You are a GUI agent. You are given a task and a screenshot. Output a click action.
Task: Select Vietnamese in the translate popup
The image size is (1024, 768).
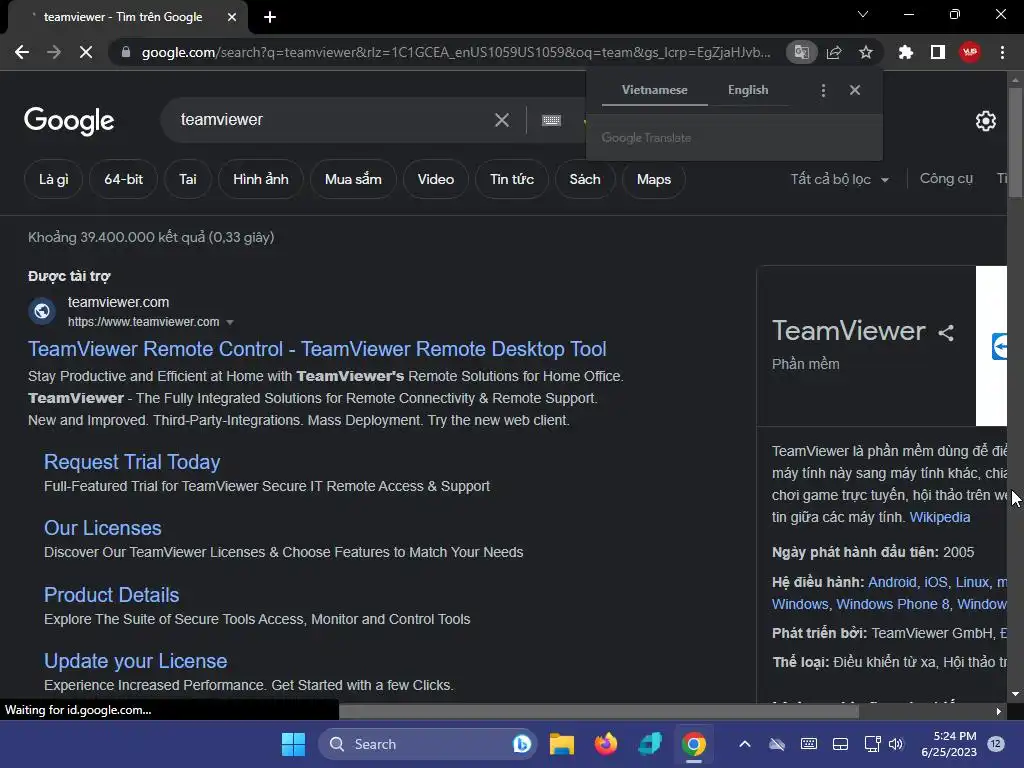(x=654, y=90)
